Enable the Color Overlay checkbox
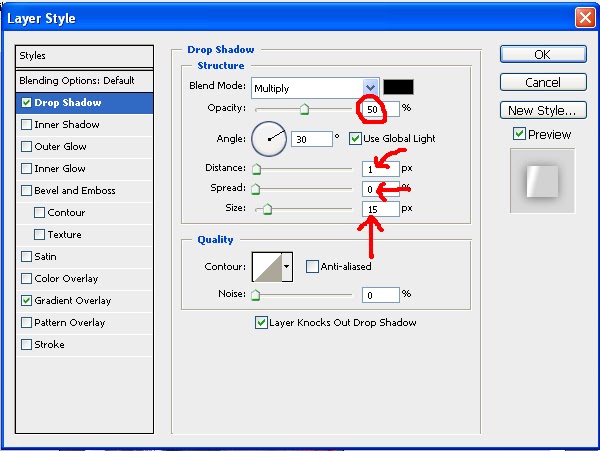Screen dimensions: 600x451 (26, 278)
